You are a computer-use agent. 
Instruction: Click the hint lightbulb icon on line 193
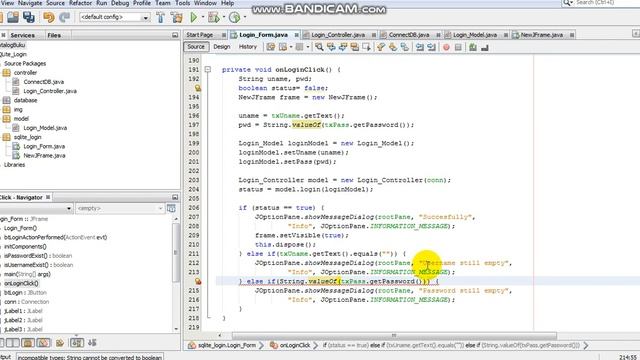pos(198,88)
